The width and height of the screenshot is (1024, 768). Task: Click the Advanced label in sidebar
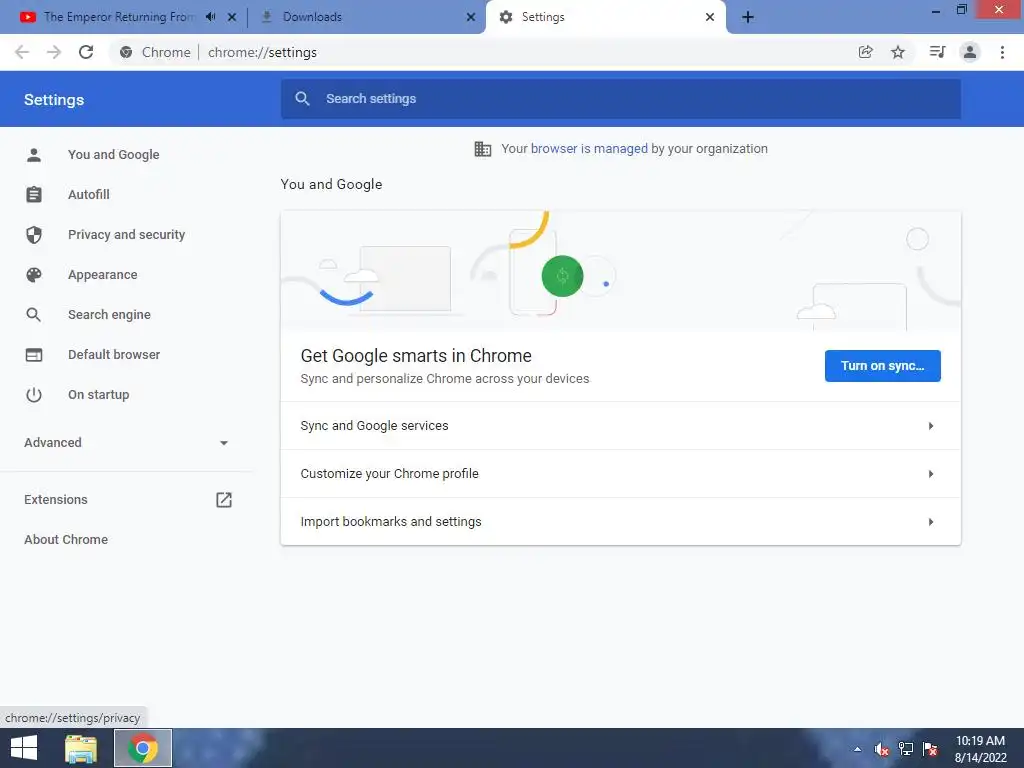pos(53,443)
